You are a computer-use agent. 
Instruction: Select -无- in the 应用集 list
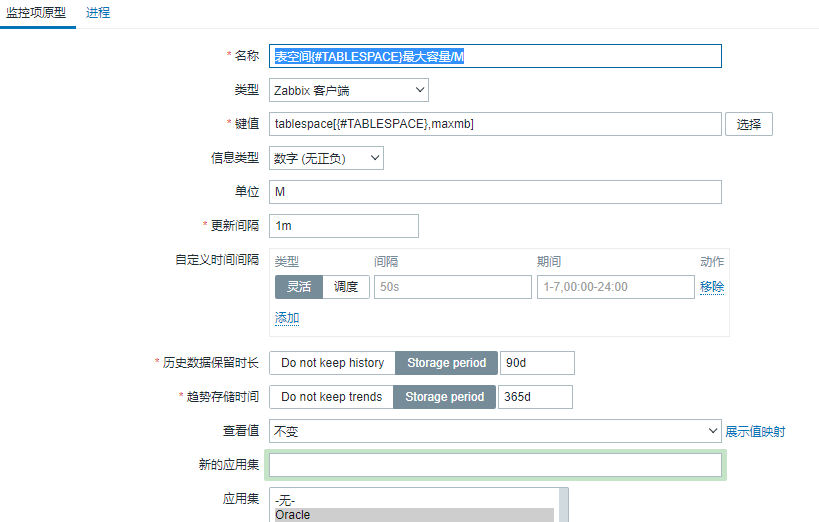(414, 501)
